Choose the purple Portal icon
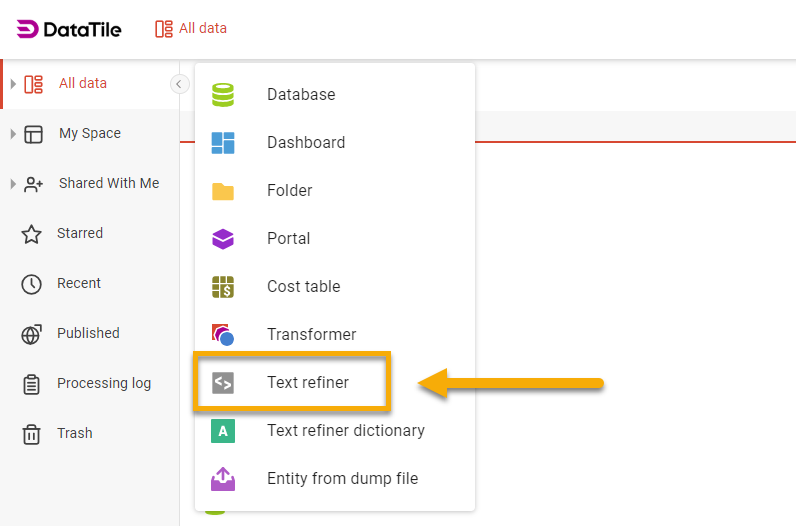Image resolution: width=796 pixels, height=526 pixels. (222, 239)
